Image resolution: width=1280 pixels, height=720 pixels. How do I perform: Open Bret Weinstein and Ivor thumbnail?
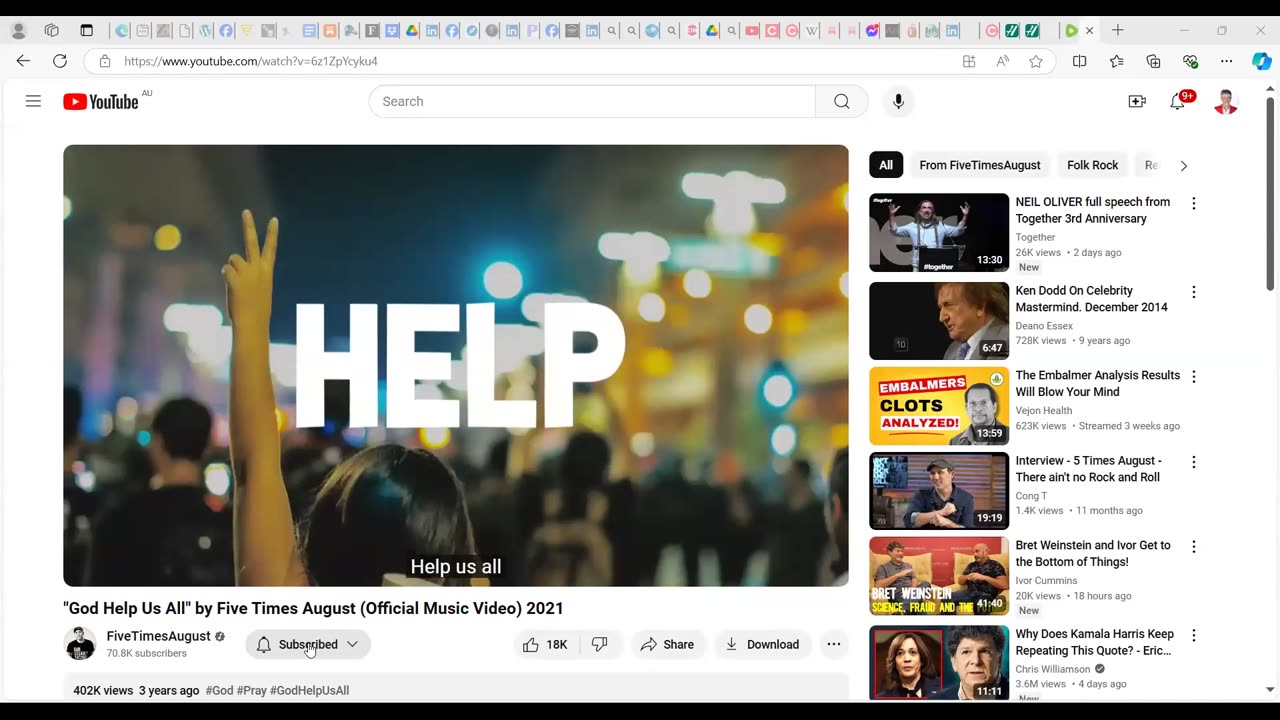click(x=939, y=575)
